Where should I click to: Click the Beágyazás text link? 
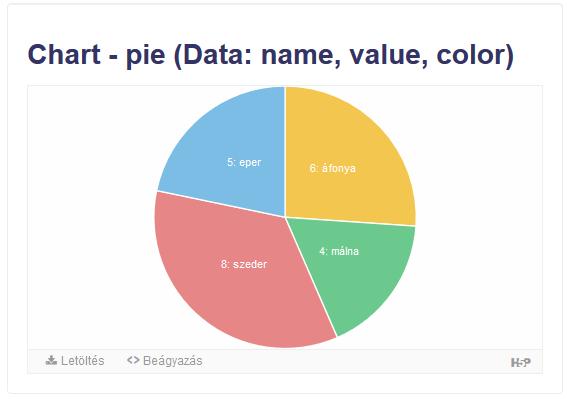[x=172, y=361]
